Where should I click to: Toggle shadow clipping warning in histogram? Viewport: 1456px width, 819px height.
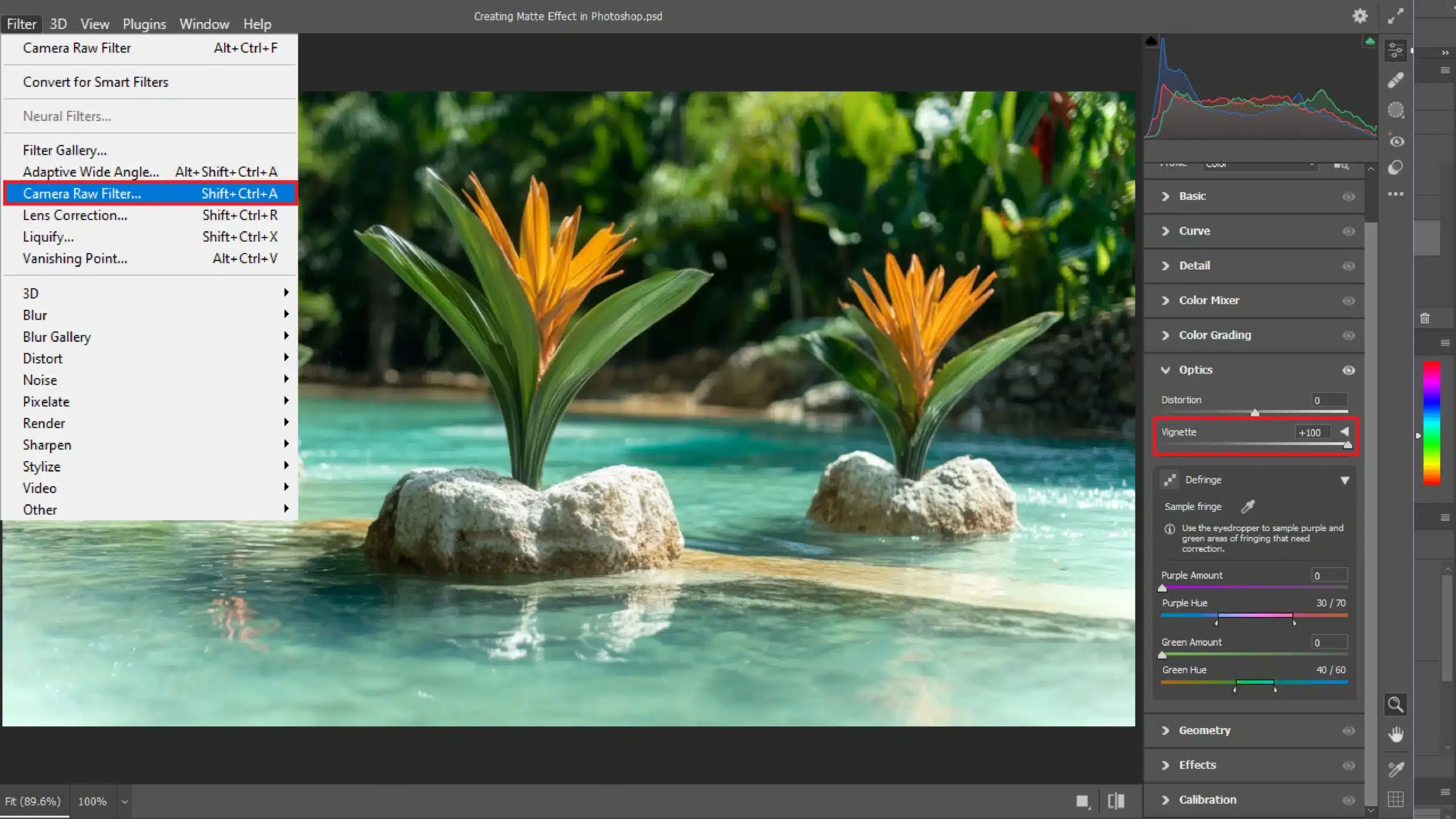point(1151,41)
